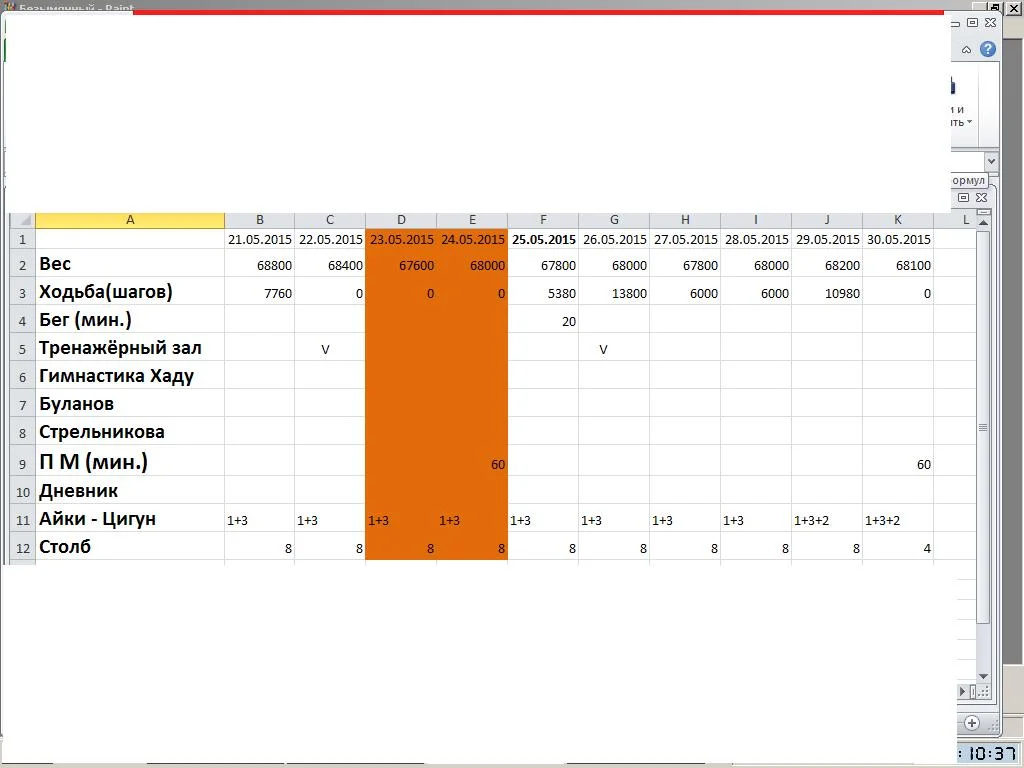Click Столб cell with value 4
The height and width of the screenshot is (768, 1024).
(899, 548)
